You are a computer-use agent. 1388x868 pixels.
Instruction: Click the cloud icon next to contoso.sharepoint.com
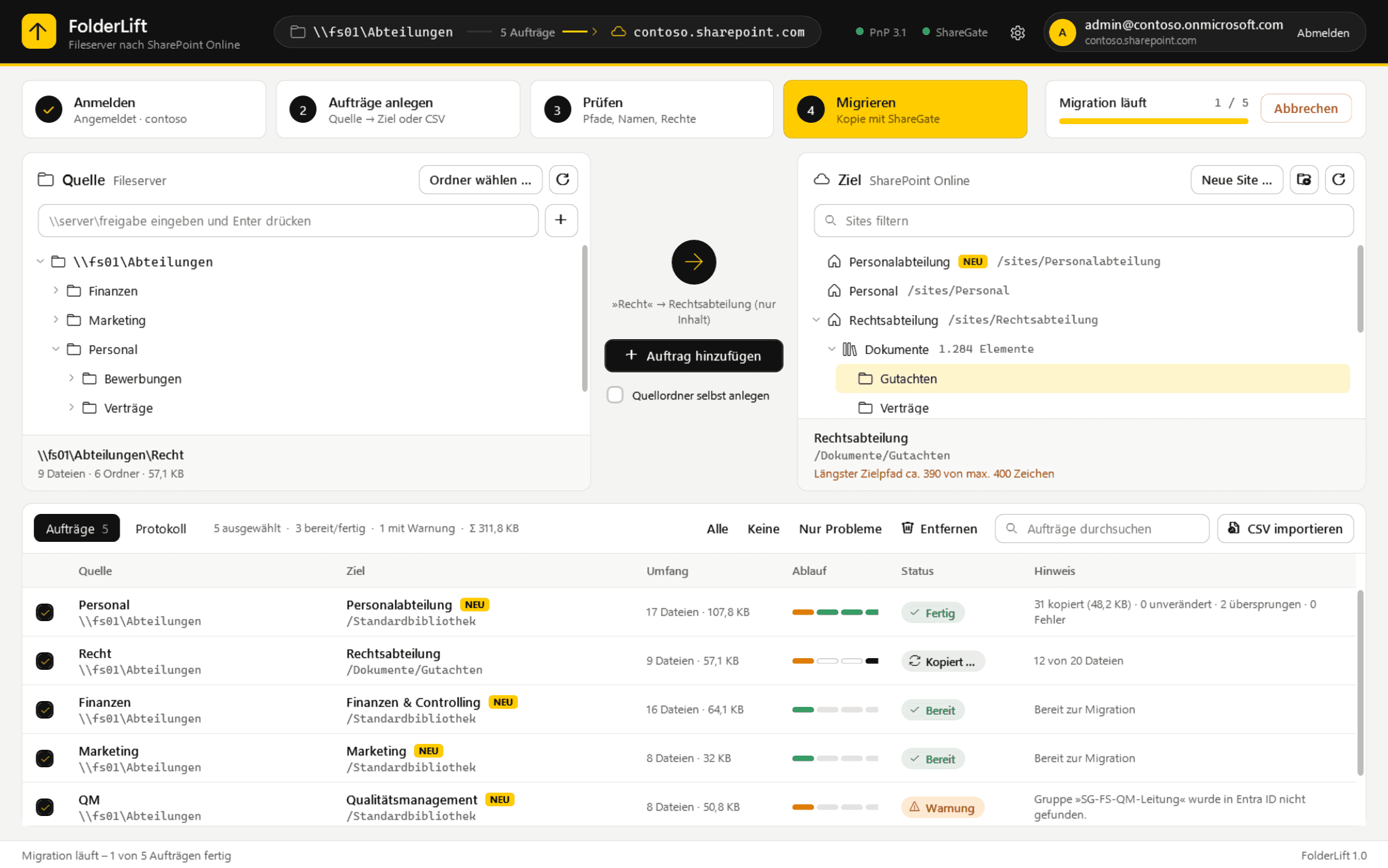[x=619, y=32]
